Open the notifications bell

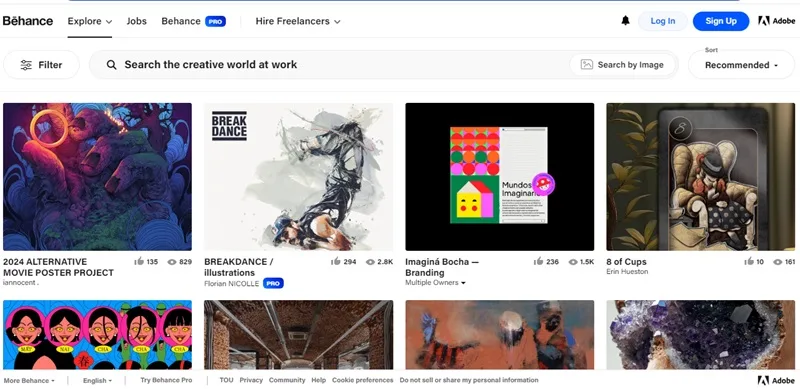625,21
